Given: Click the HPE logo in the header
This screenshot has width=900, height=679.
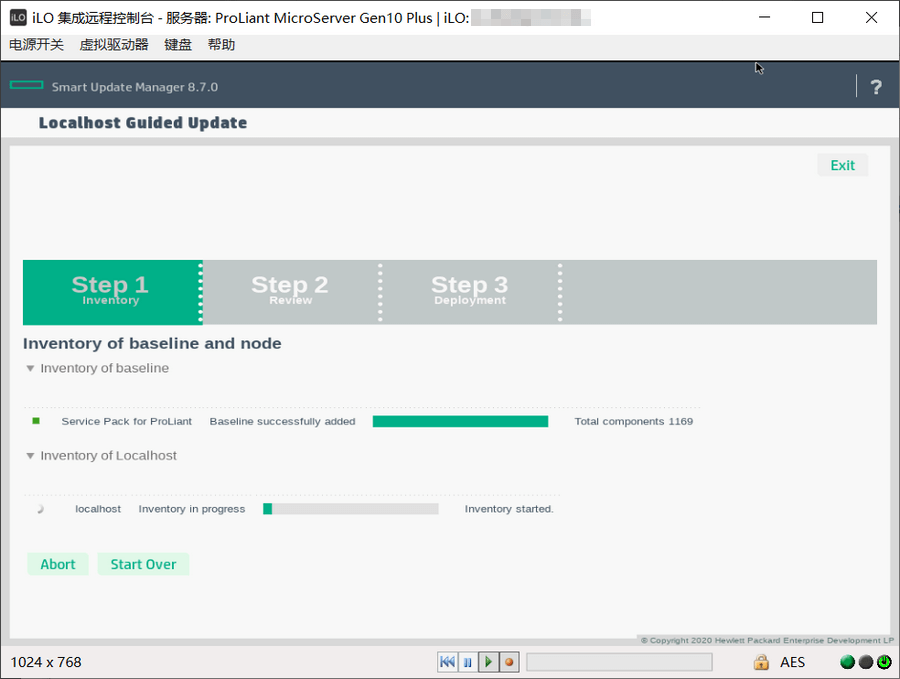Looking at the screenshot, I should [x=26, y=86].
